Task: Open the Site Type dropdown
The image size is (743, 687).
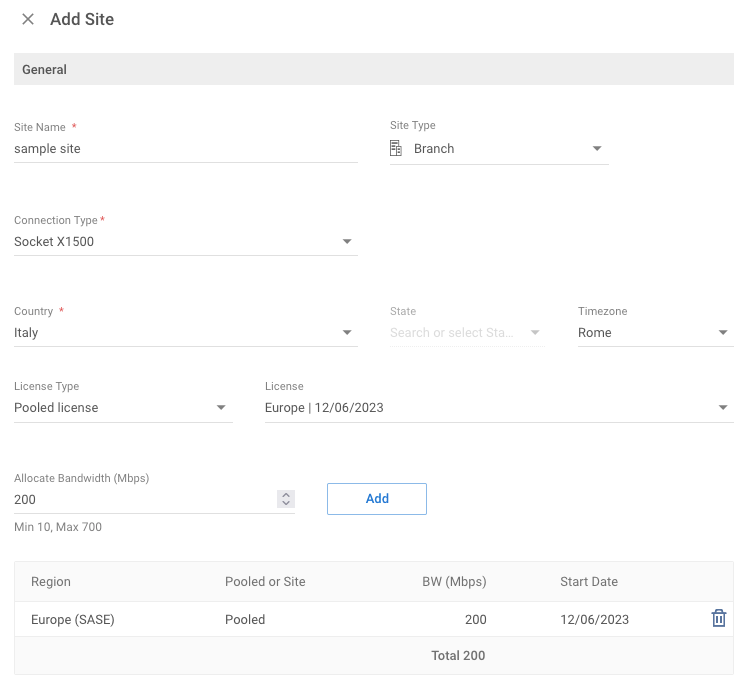Action: (x=597, y=149)
